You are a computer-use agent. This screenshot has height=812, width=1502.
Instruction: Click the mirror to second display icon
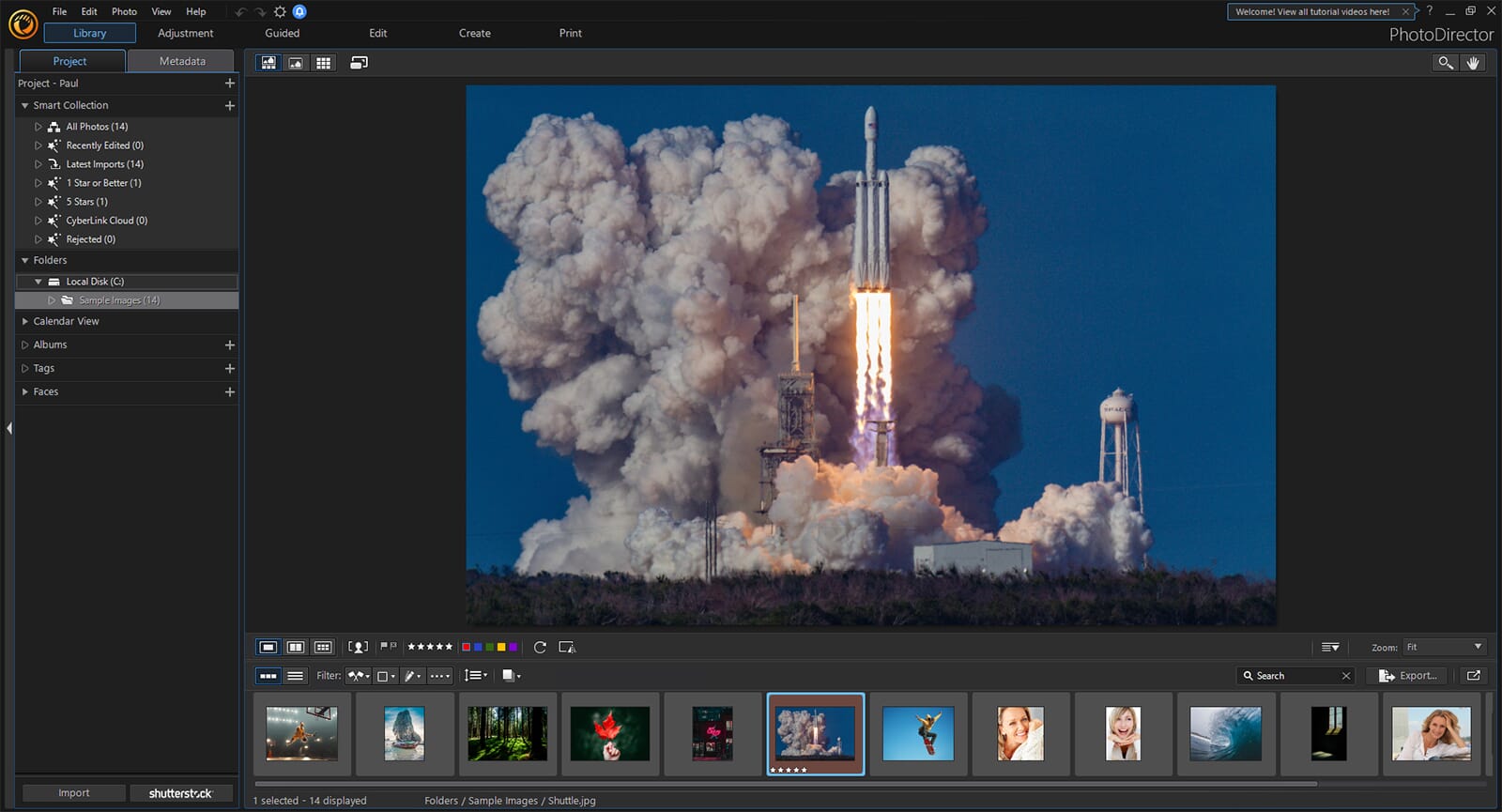pos(567,647)
